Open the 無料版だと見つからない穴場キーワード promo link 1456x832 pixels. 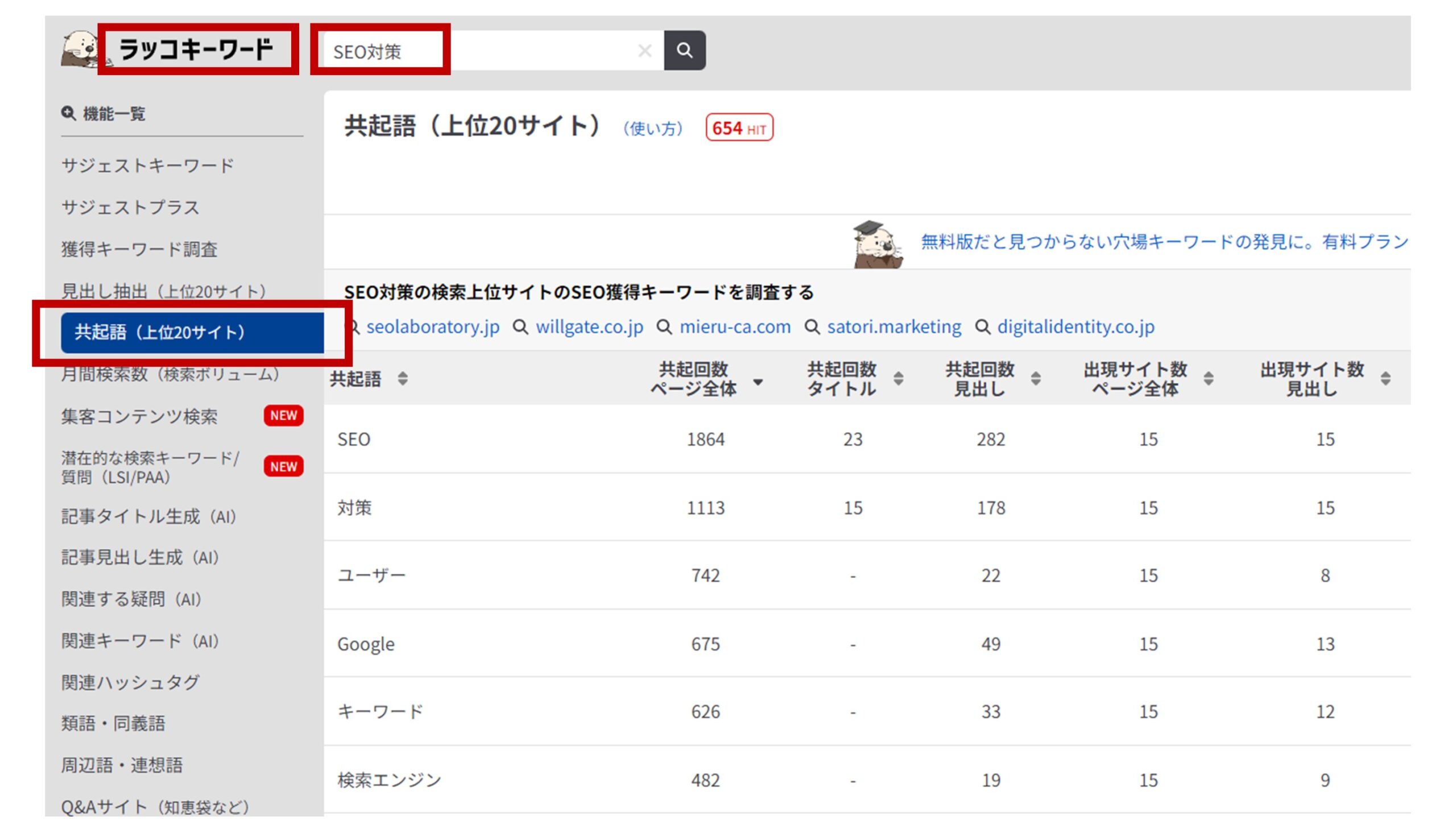click(1166, 242)
